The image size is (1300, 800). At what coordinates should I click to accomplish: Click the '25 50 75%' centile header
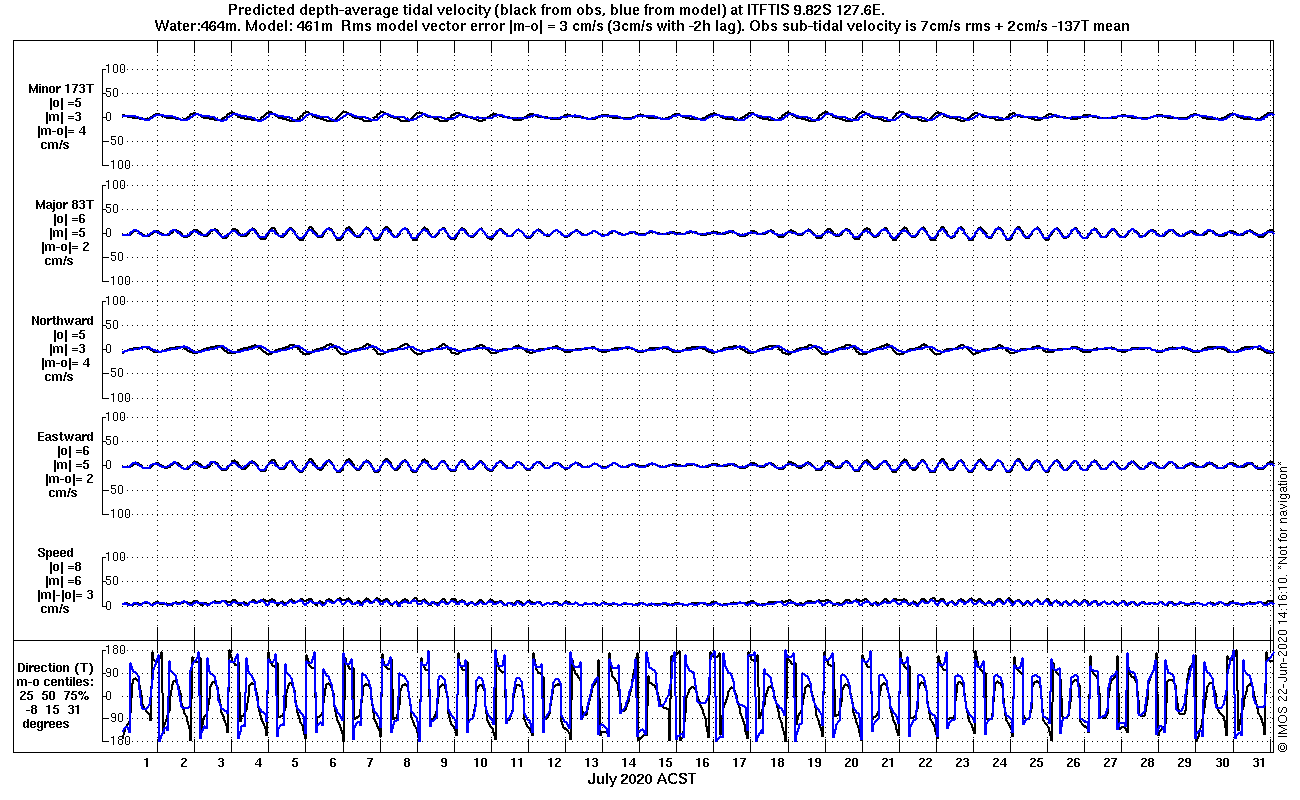click(54, 695)
